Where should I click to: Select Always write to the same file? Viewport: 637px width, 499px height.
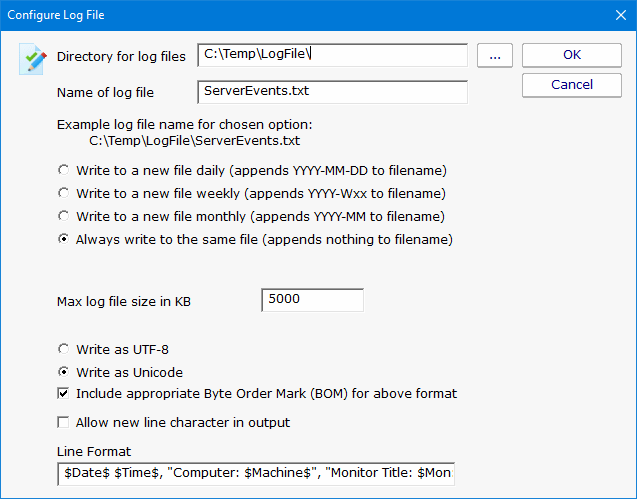(x=64, y=239)
